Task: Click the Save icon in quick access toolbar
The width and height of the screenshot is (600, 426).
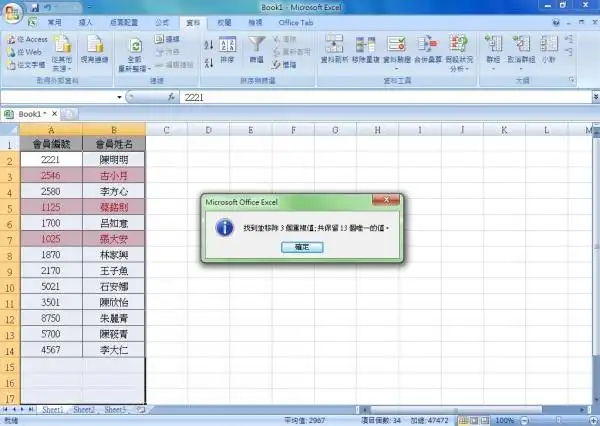Action: click(x=35, y=7)
